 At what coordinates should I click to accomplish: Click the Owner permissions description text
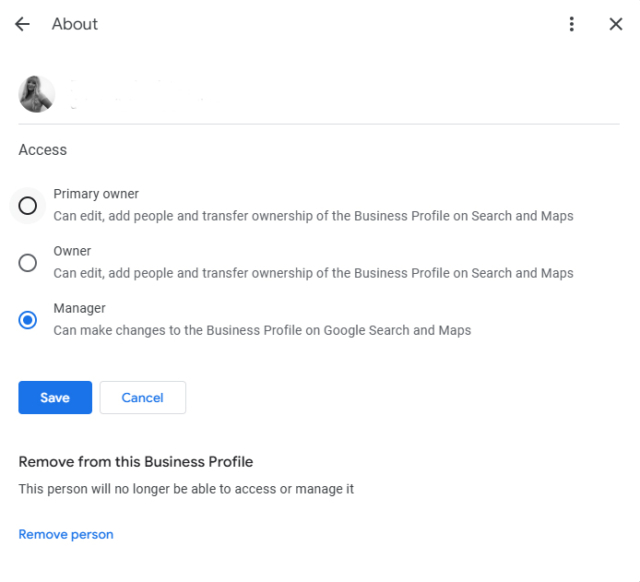point(313,272)
